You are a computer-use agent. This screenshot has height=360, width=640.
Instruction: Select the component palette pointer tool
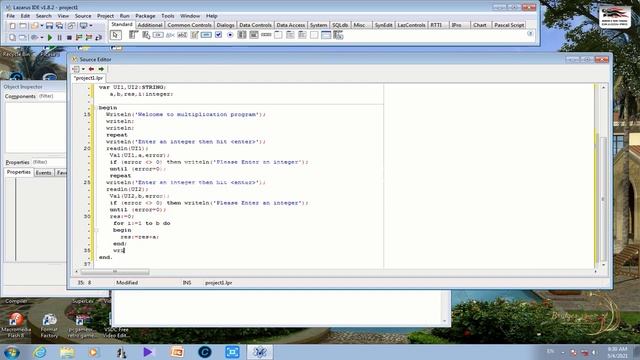116,35
